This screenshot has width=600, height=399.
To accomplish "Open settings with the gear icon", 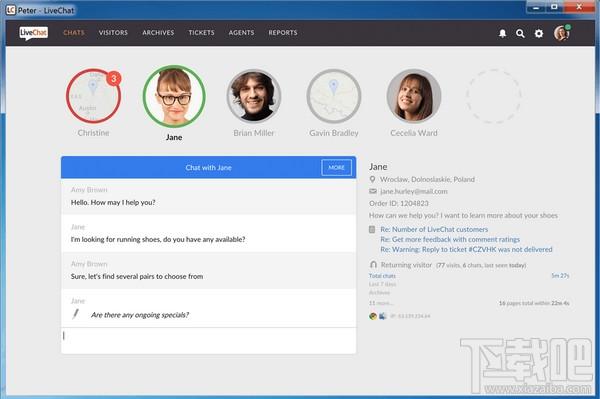I will [539, 33].
